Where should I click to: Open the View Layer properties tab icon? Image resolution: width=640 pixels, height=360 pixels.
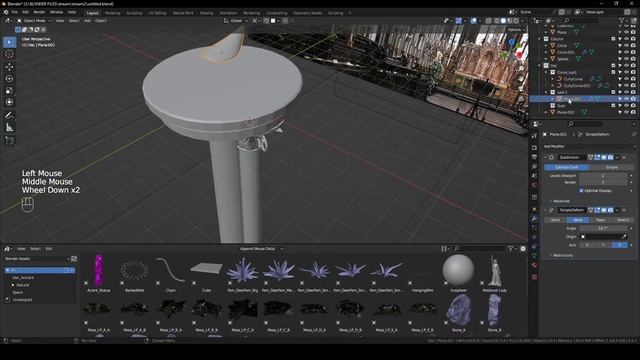tap(535, 167)
